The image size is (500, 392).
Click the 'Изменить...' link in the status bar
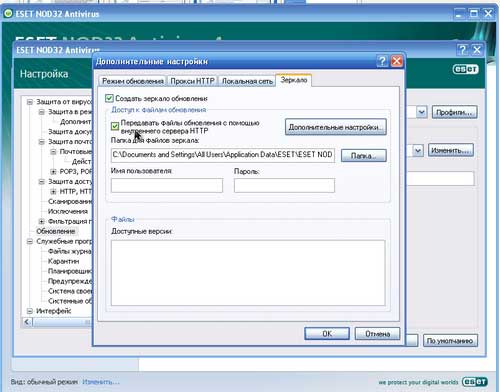[101, 382]
